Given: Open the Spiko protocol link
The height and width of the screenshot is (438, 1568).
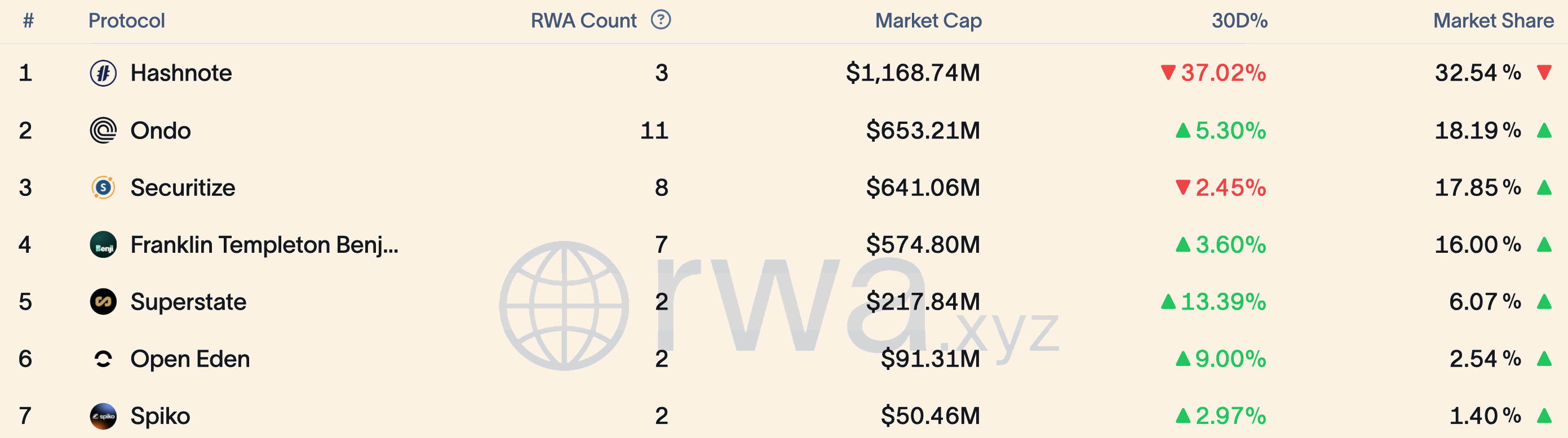Looking at the screenshot, I should [x=160, y=416].
